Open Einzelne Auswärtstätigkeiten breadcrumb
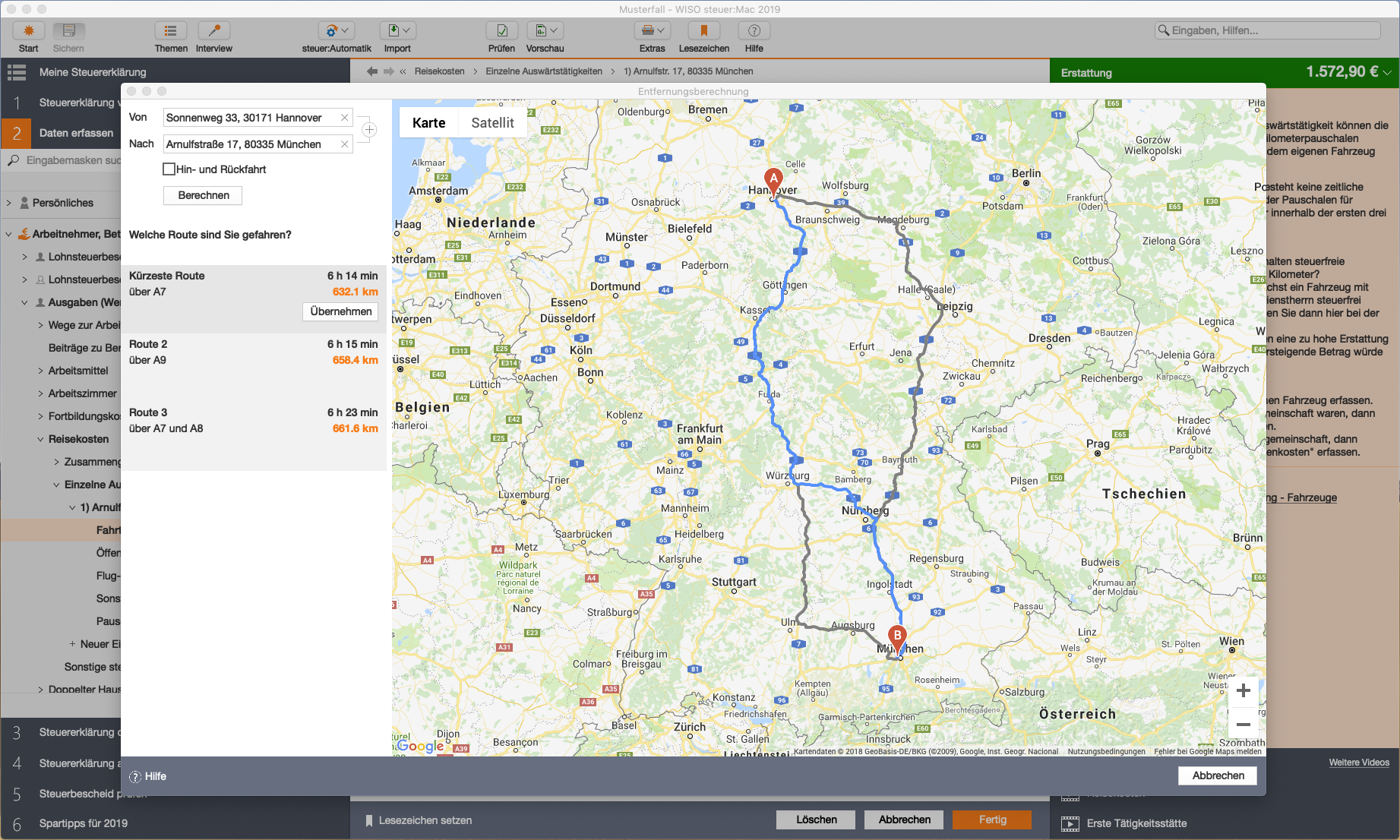The width and height of the screenshot is (1400, 840). tap(544, 71)
